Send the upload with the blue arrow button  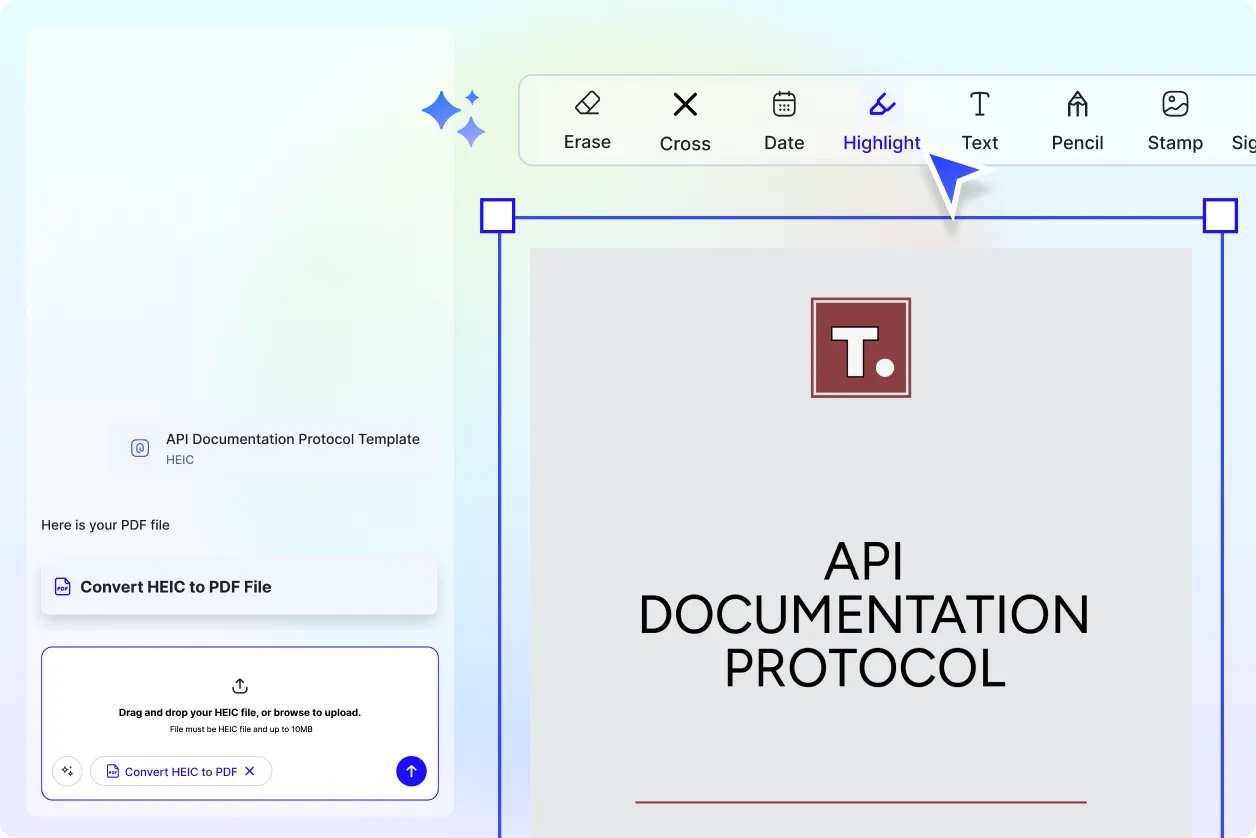pos(411,771)
